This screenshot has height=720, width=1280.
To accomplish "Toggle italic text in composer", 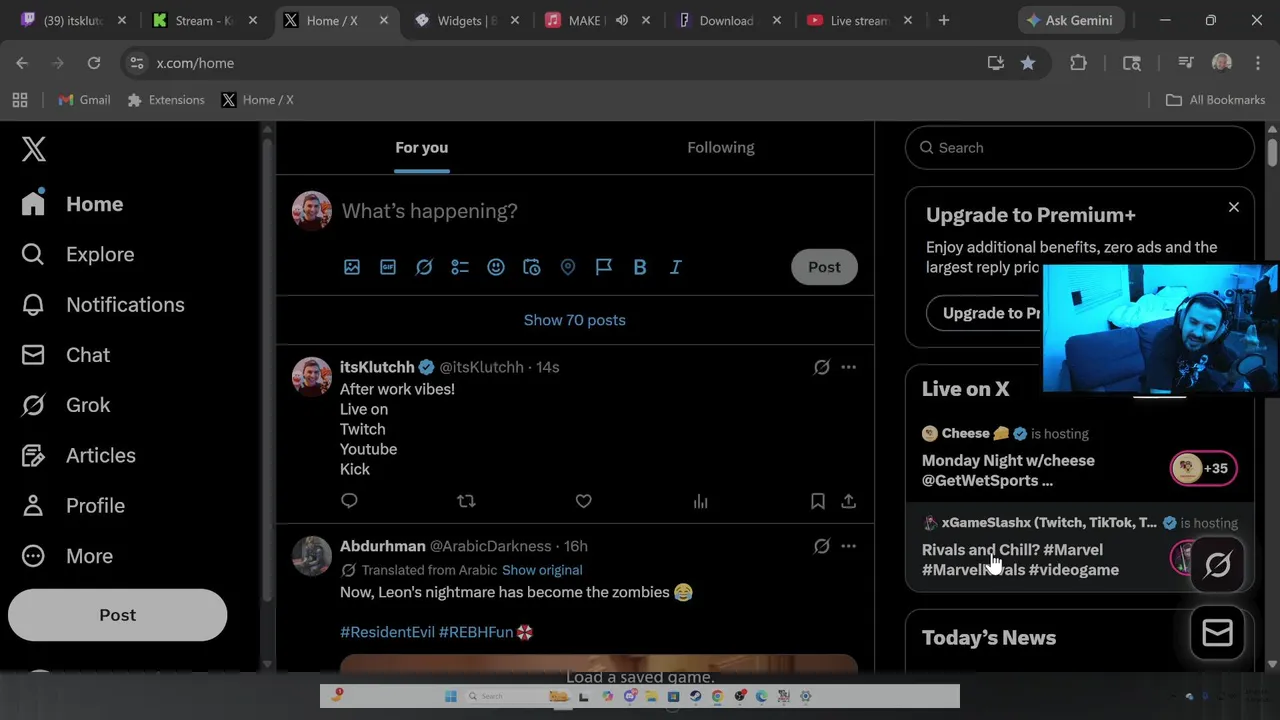I will (x=676, y=267).
